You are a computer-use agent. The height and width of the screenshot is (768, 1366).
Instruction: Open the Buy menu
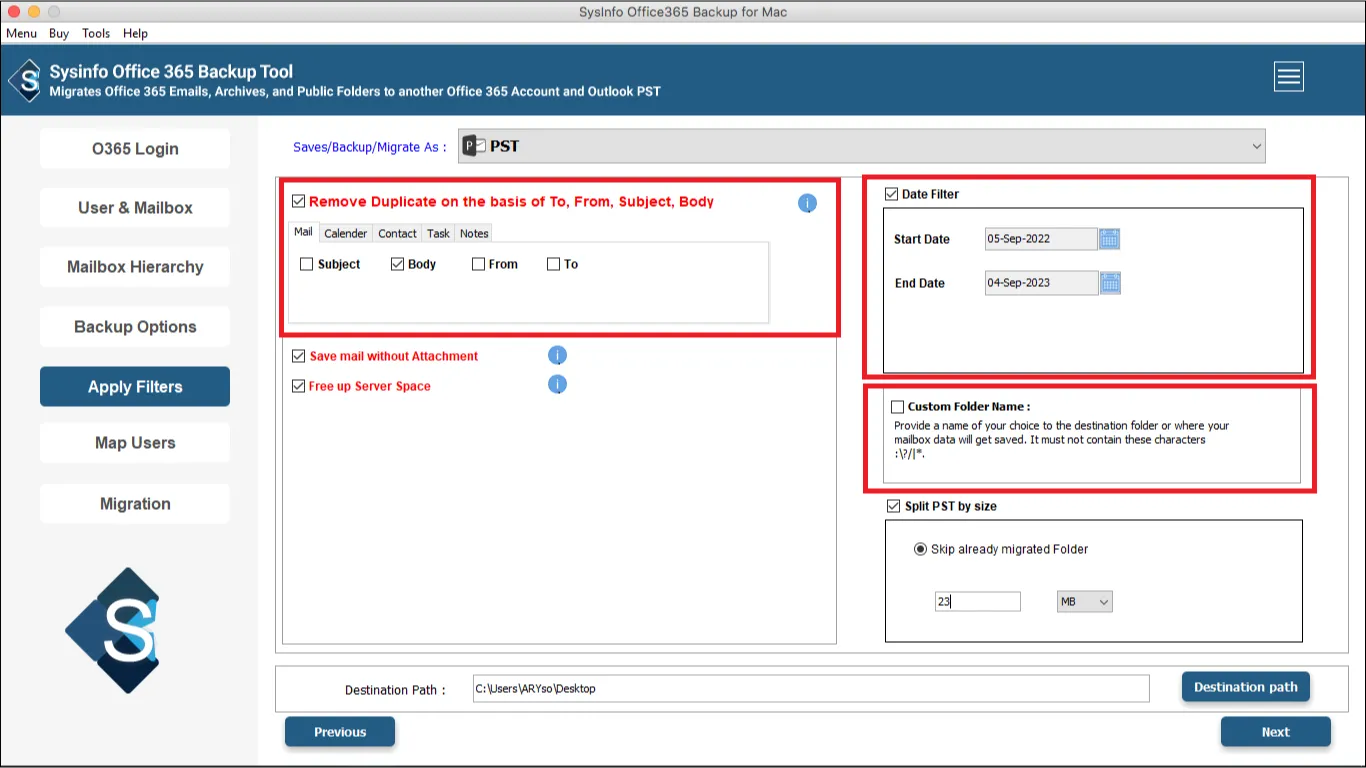(59, 33)
